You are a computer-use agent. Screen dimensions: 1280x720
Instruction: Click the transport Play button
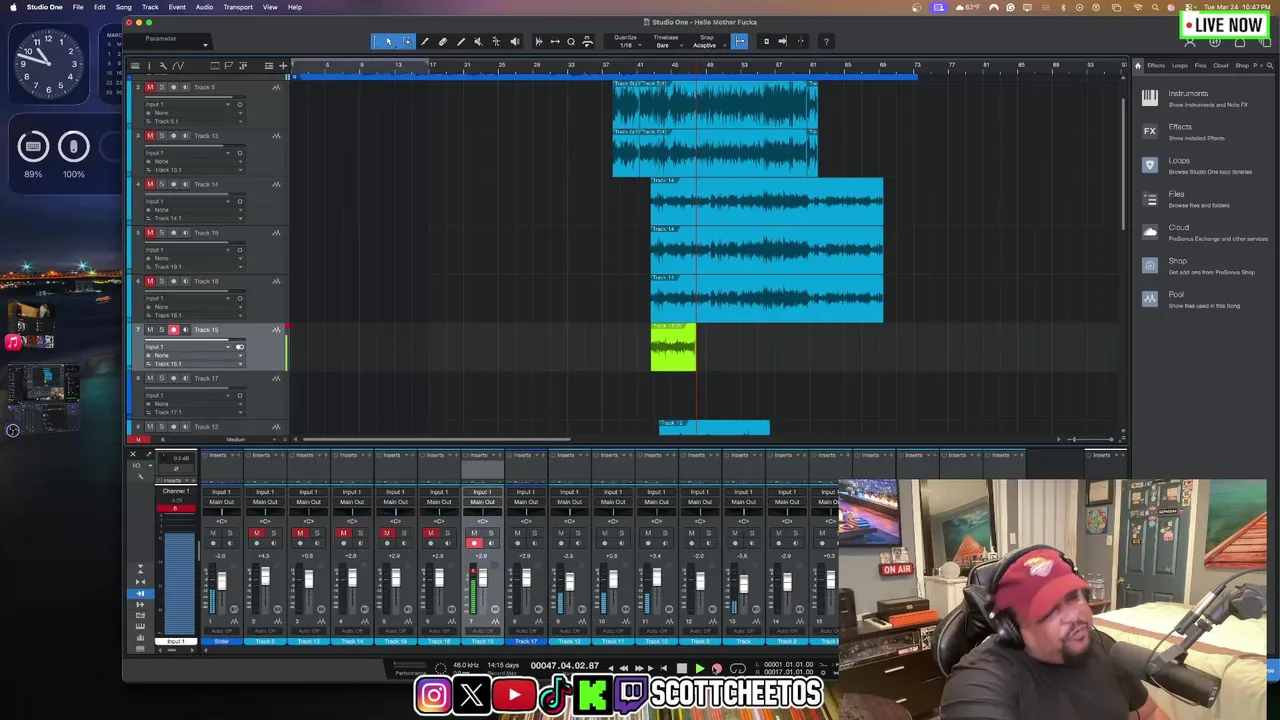tap(699, 668)
